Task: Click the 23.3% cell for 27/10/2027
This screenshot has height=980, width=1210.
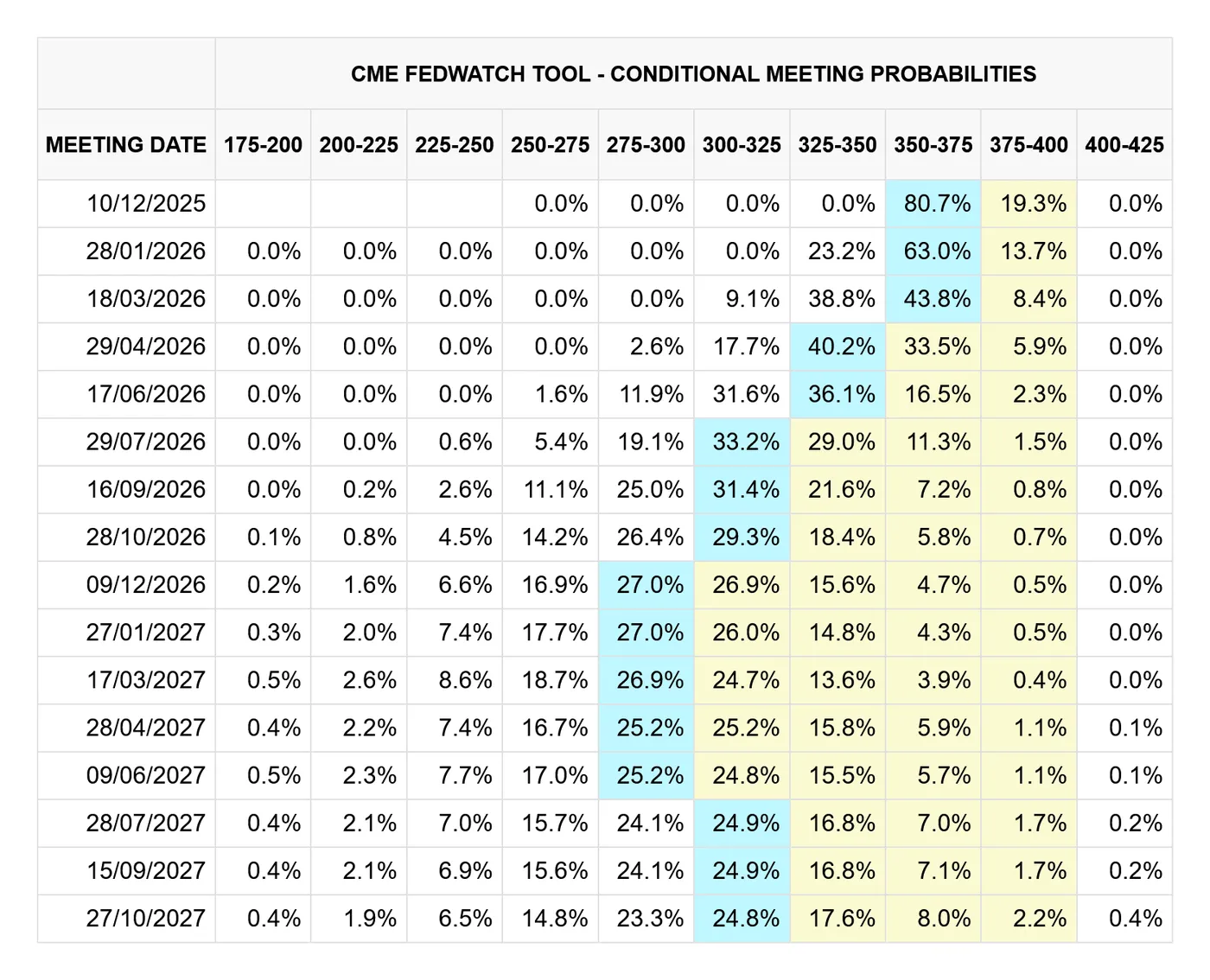Action: pos(650,918)
